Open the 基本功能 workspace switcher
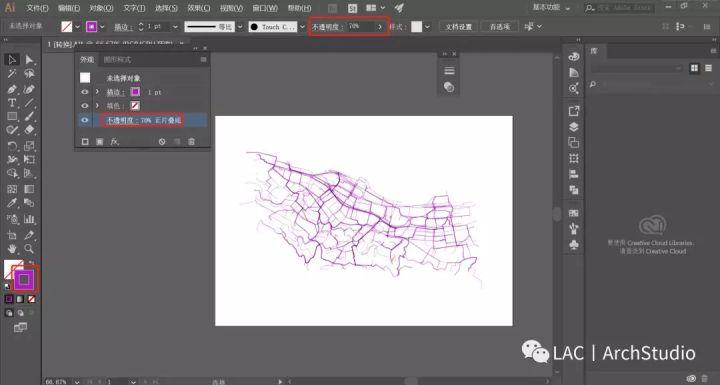 pyautogui.click(x=551, y=8)
